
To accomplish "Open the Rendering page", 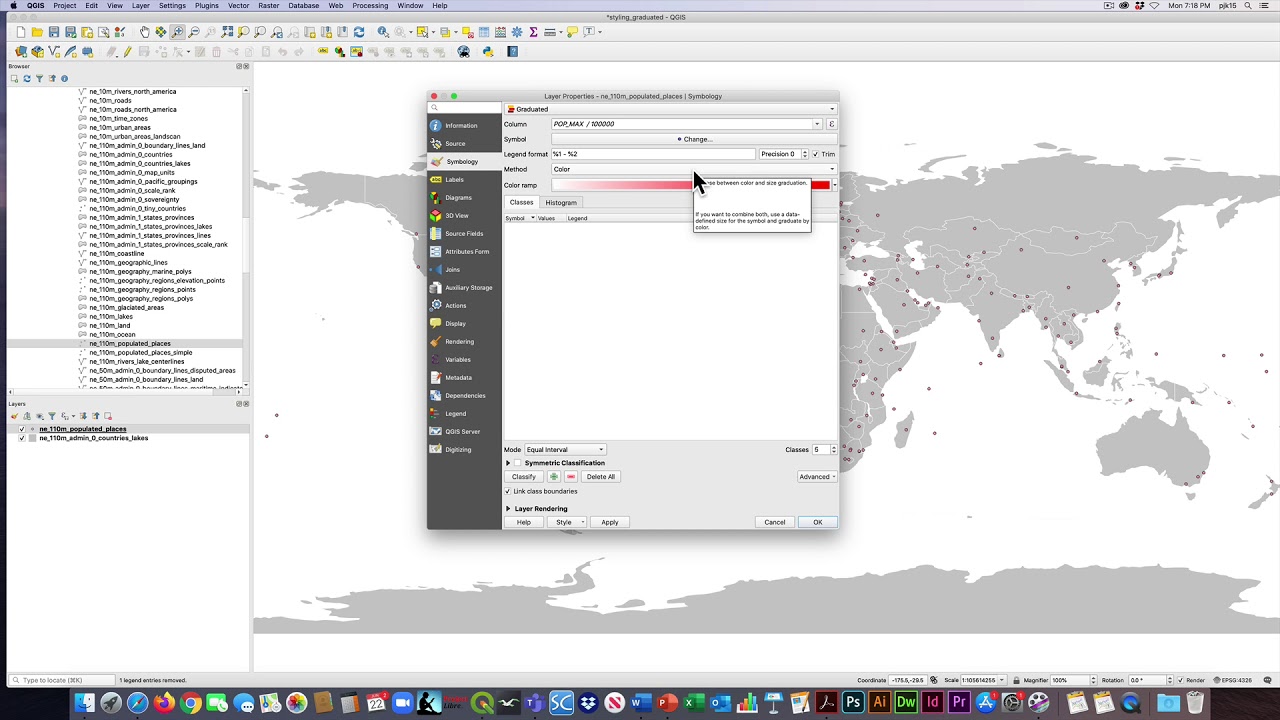I will click(x=464, y=342).
